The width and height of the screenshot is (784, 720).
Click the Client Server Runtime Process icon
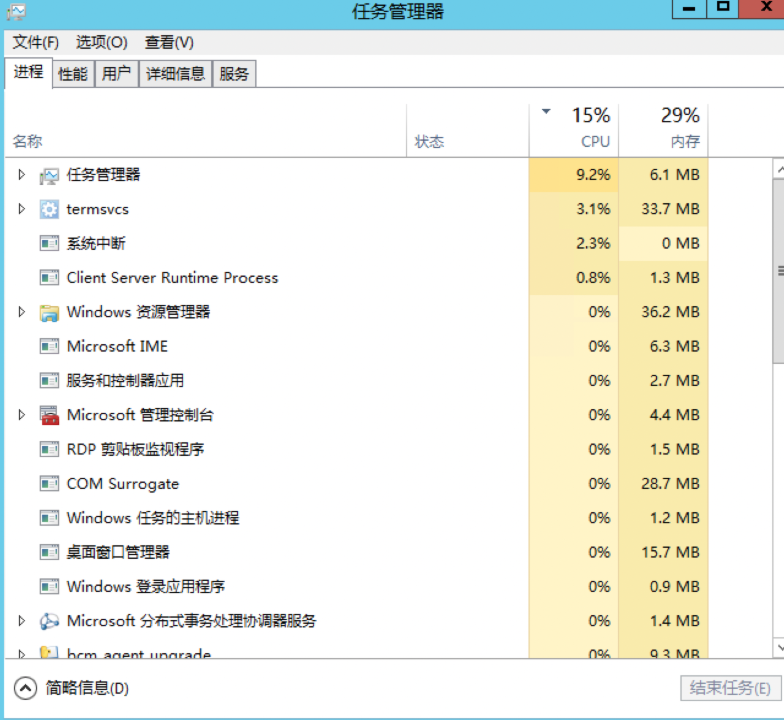tap(49, 278)
